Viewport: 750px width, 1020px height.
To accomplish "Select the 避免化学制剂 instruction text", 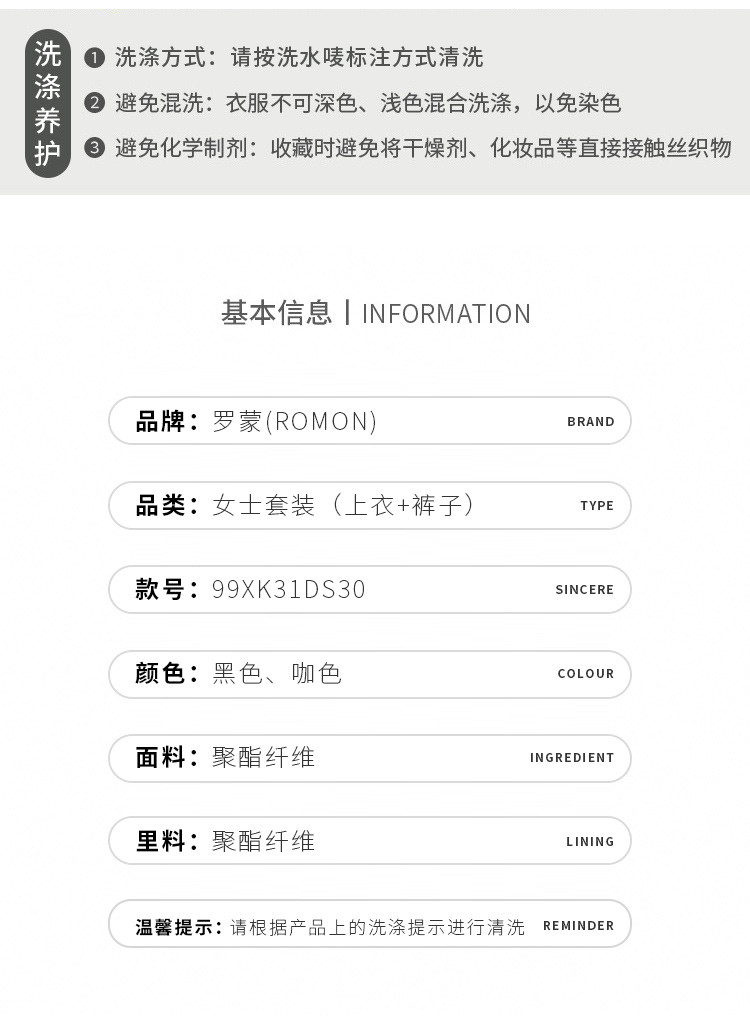I will [x=423, y=149].
